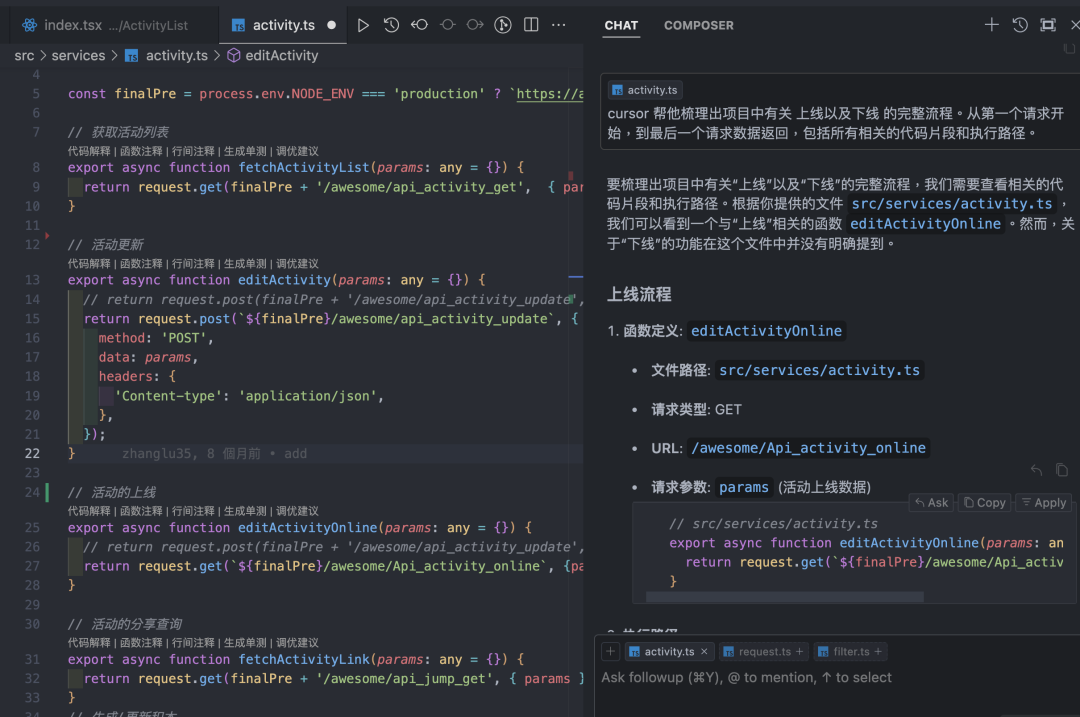Click comment // 活动的上线
Screen dimensions: 1080x717
pos(112,492)
